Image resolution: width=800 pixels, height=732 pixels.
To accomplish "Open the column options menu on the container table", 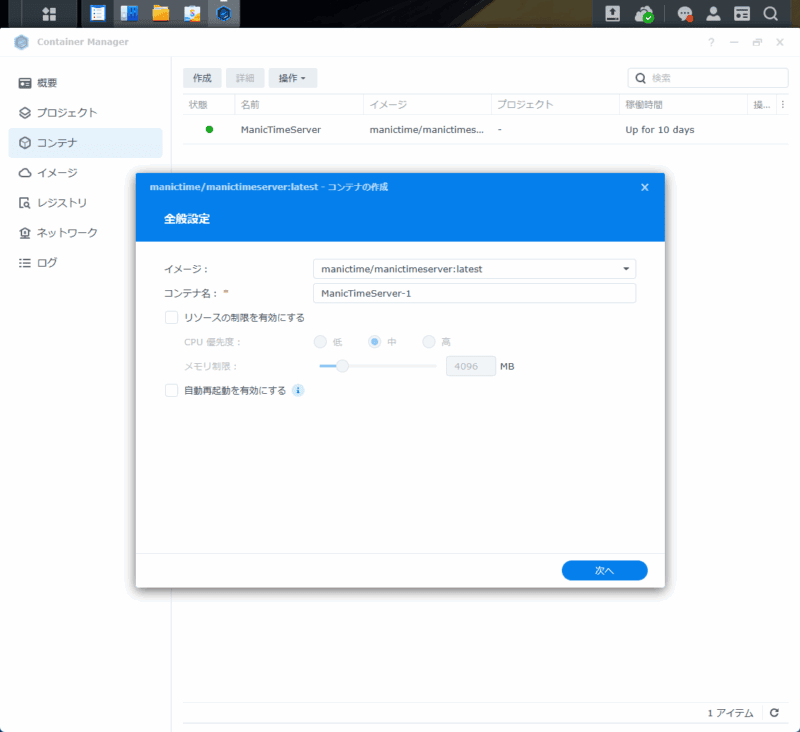I will coord(785,104).
